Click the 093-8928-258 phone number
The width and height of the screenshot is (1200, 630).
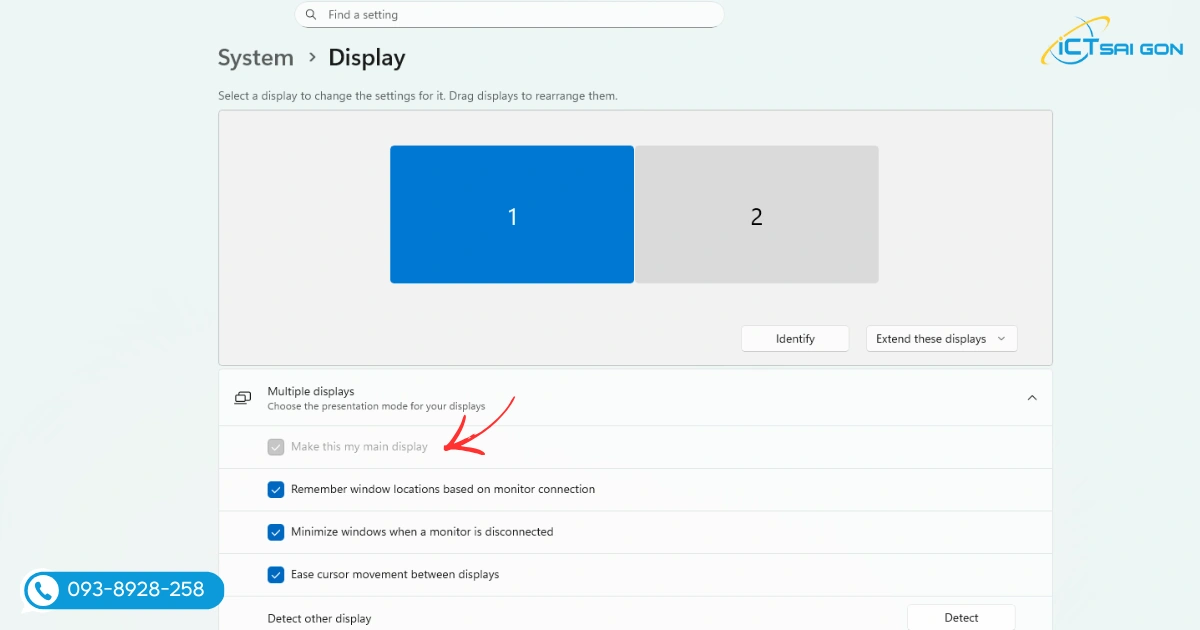pos(135,590)
